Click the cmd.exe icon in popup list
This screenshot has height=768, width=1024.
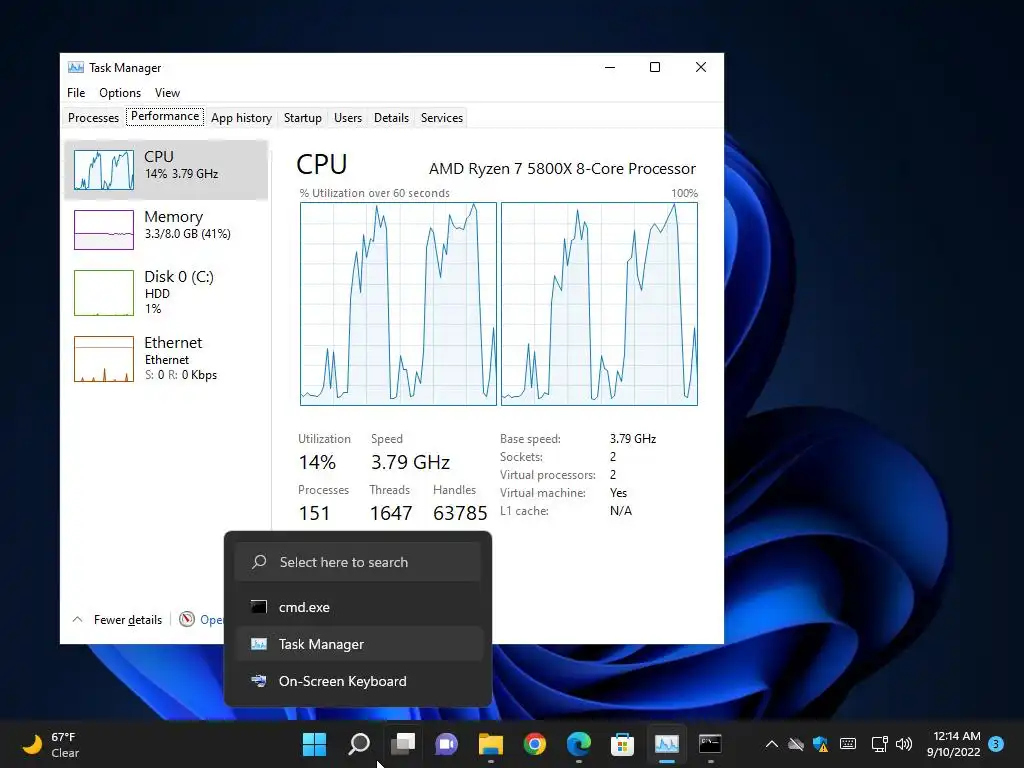pyautogui.click(x=259, y=607)
